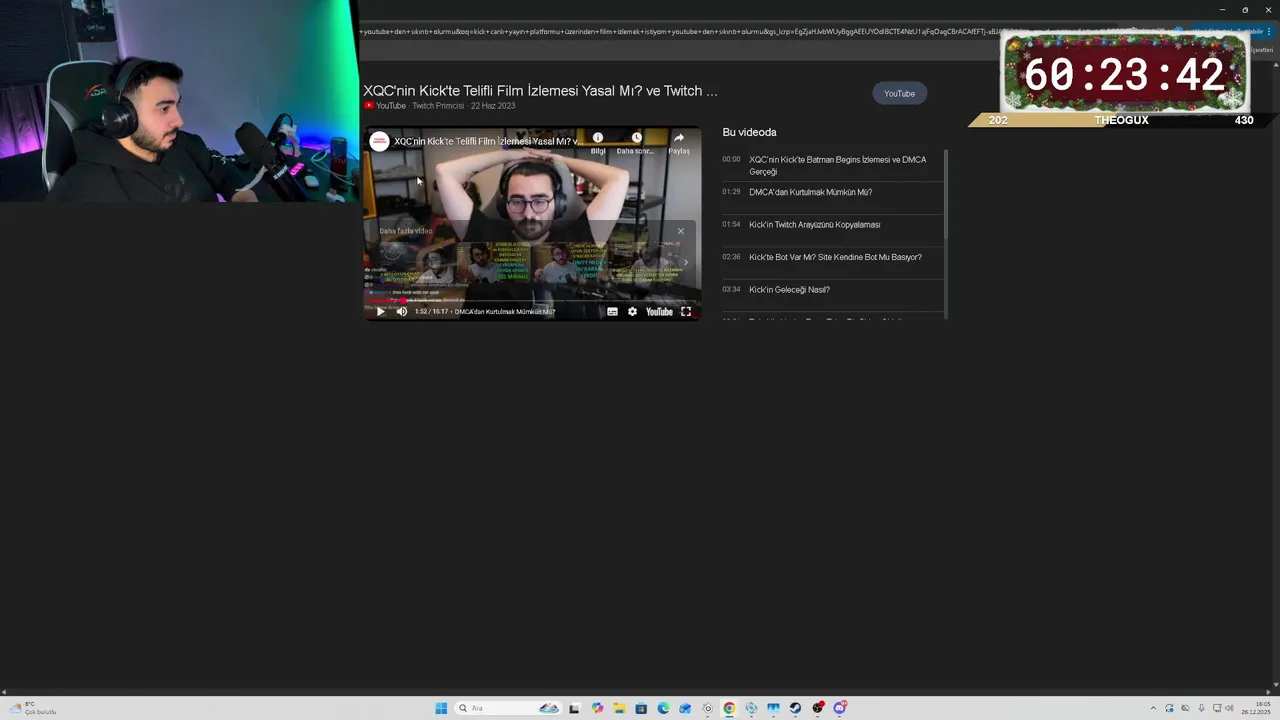Show next suggested videos with the right arrow

[685, 263]
